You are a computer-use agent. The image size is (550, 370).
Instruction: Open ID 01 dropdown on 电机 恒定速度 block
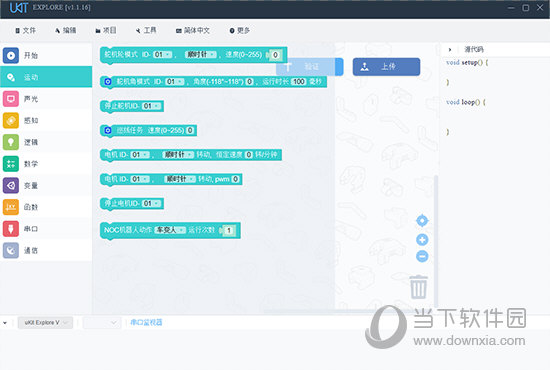[140, 155]
